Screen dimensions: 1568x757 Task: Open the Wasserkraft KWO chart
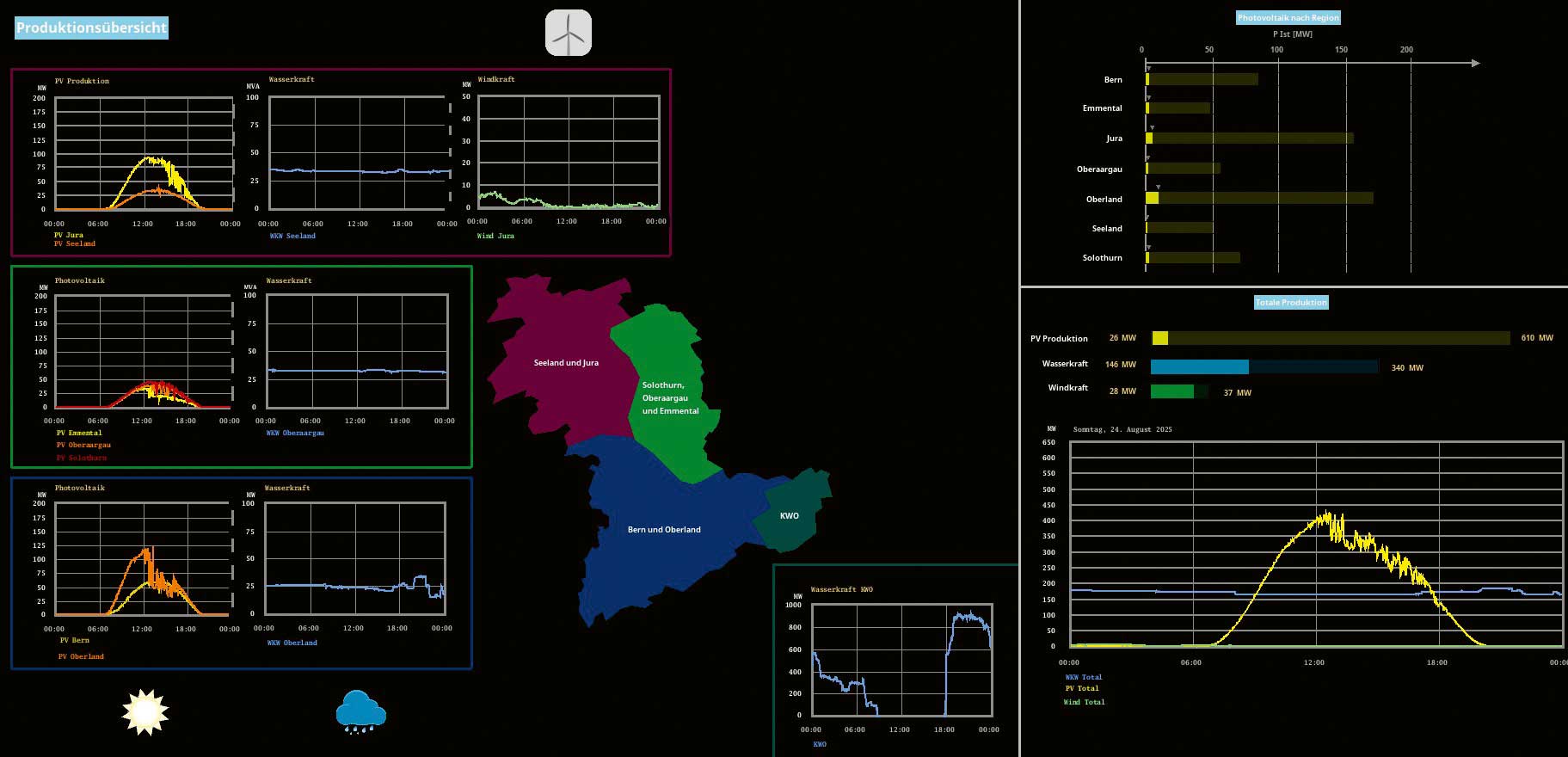click(901, 660)
